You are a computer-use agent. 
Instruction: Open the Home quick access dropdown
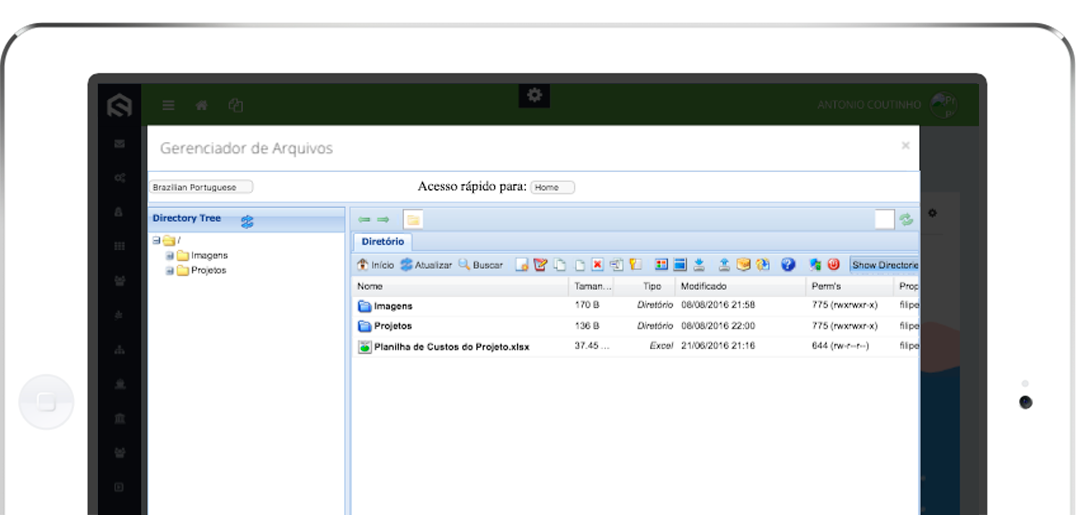pos(552,187)
